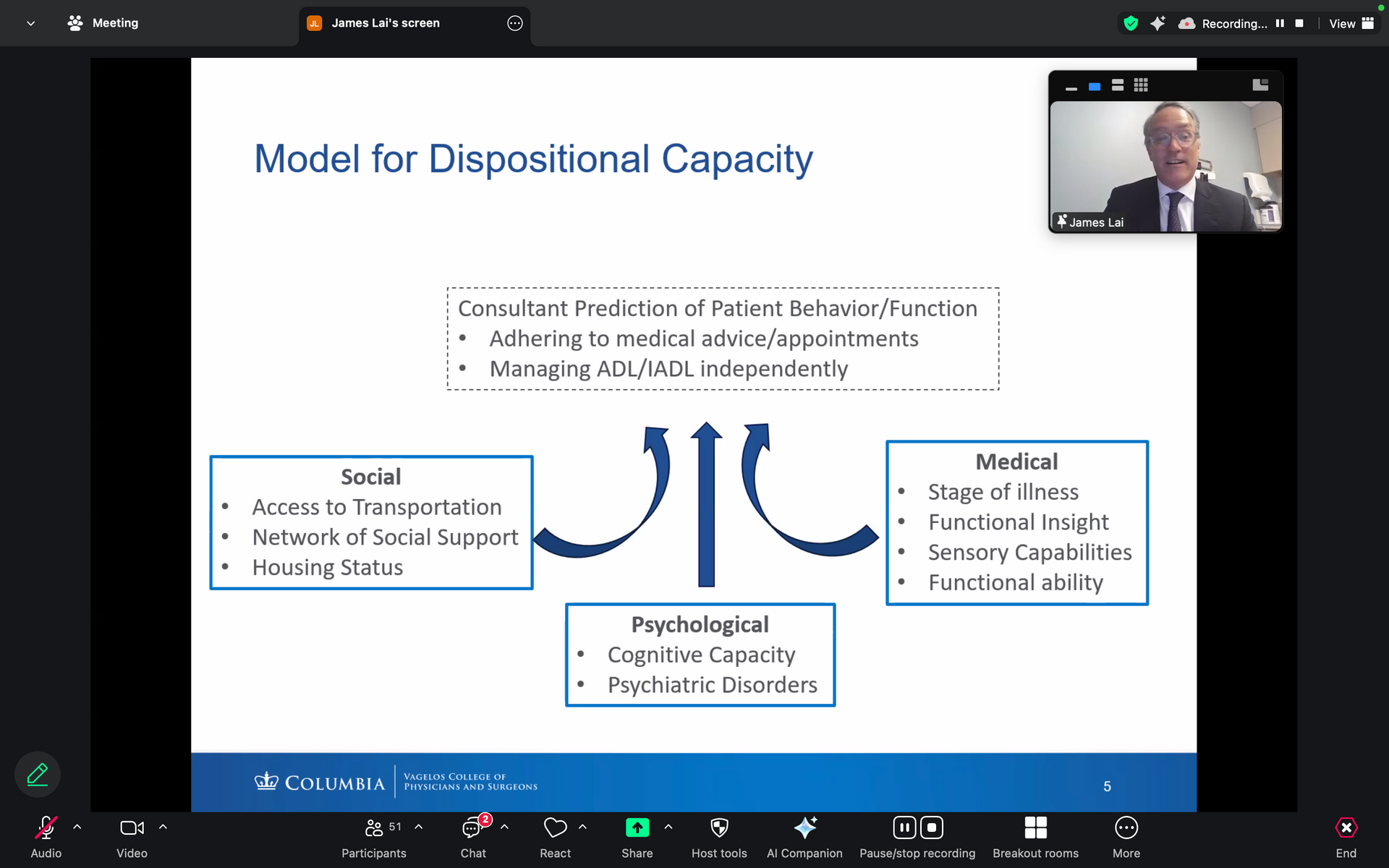Switch to James Lai's screen tab
Viewport: 1389px width, 868px height.
[386, 23]
